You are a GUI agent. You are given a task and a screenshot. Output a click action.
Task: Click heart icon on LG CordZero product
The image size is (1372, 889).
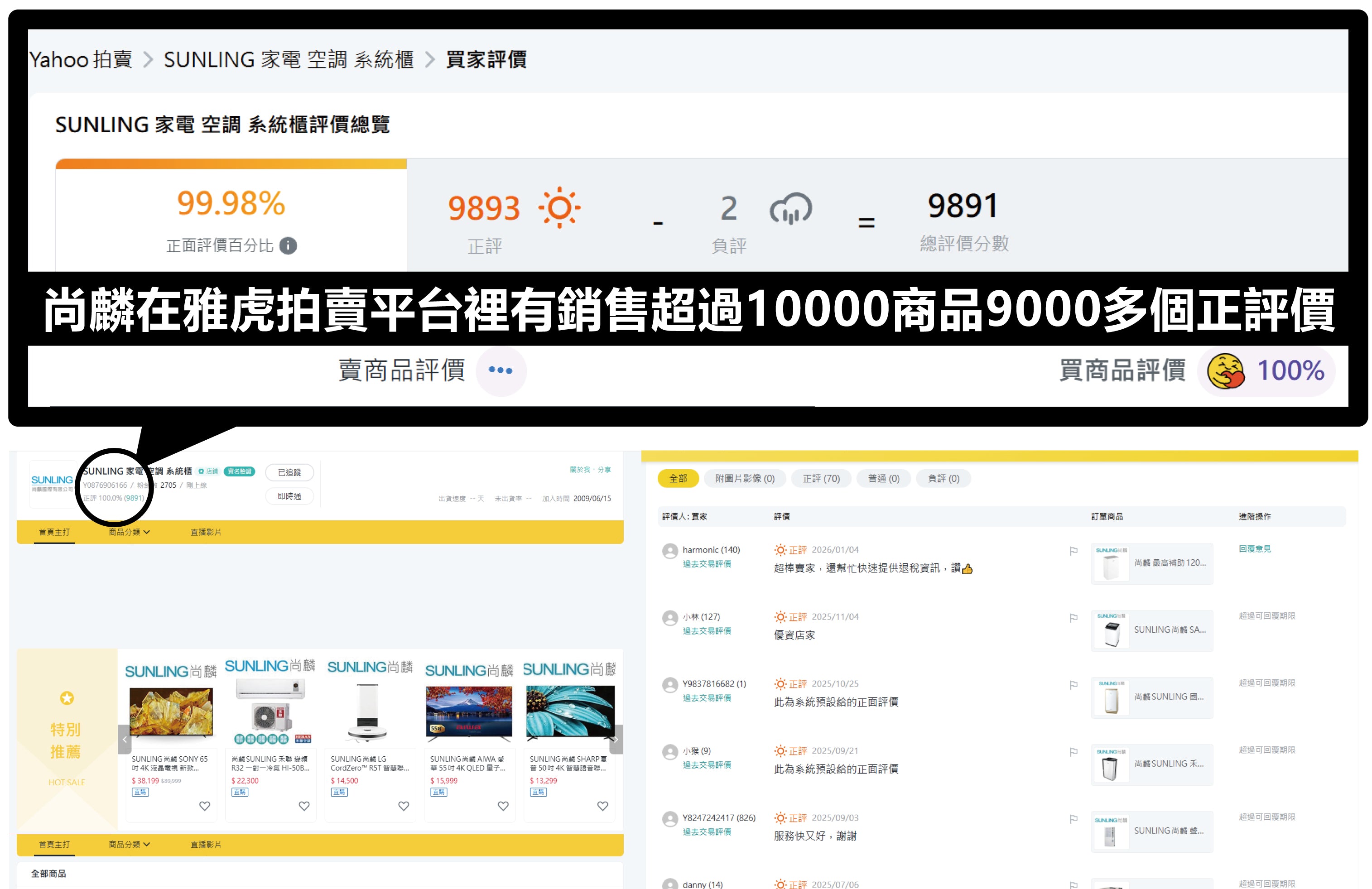pyautogui.click(x=404, y=806)
